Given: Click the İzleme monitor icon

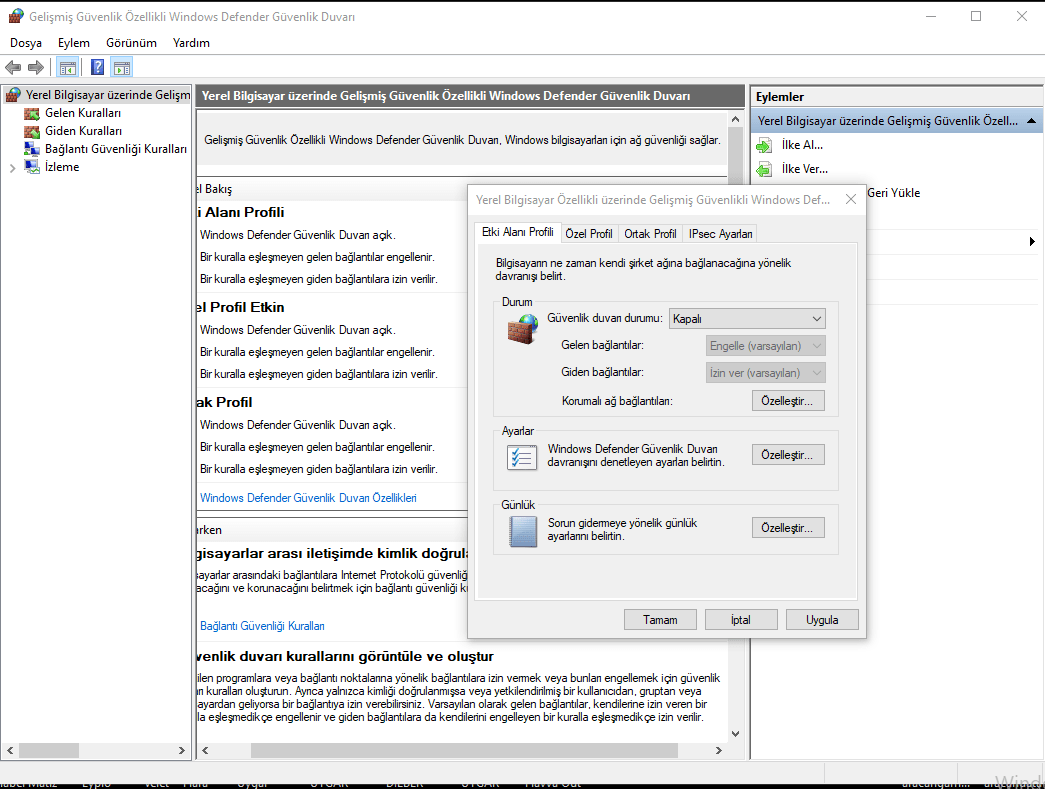Looking at the screenshot, I should pyautogui.click(x=32, y=167).
